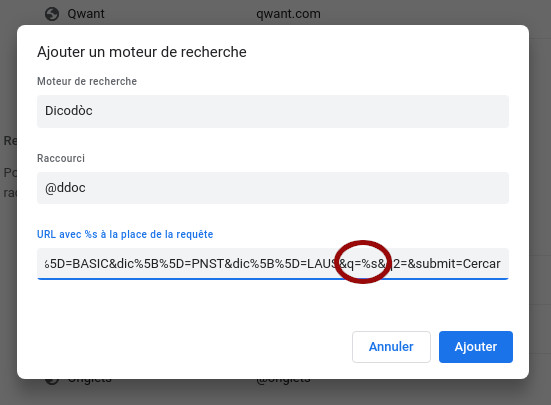The image size is (551, 405).
Task: Click the partly hidden globe icon below dialog
Action: coord(52,381)
